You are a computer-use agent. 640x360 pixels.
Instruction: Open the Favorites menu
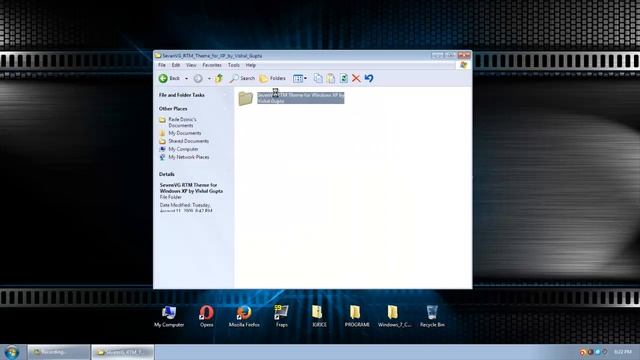click(x=212, y=65)
